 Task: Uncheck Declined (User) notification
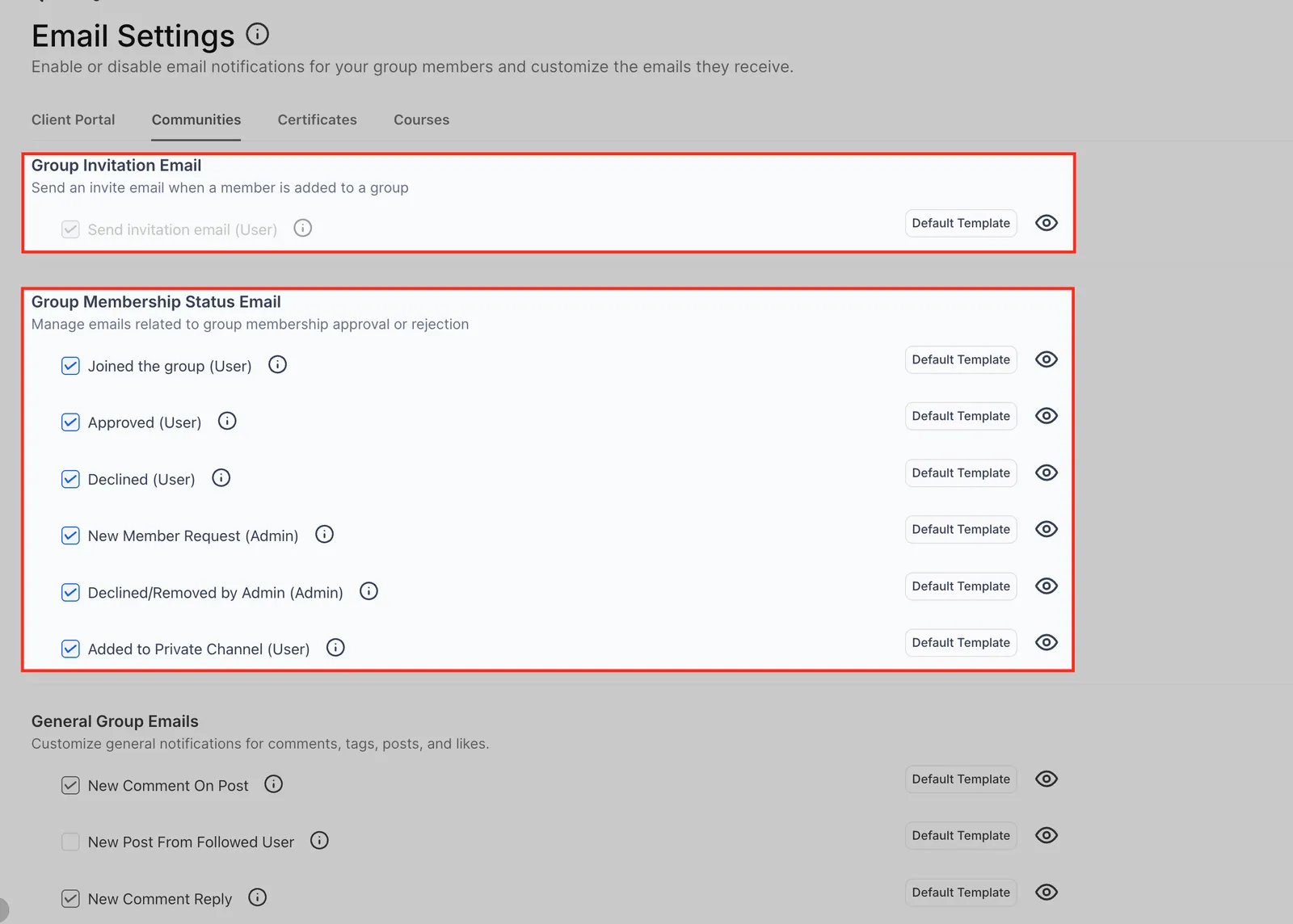(70, 479)
